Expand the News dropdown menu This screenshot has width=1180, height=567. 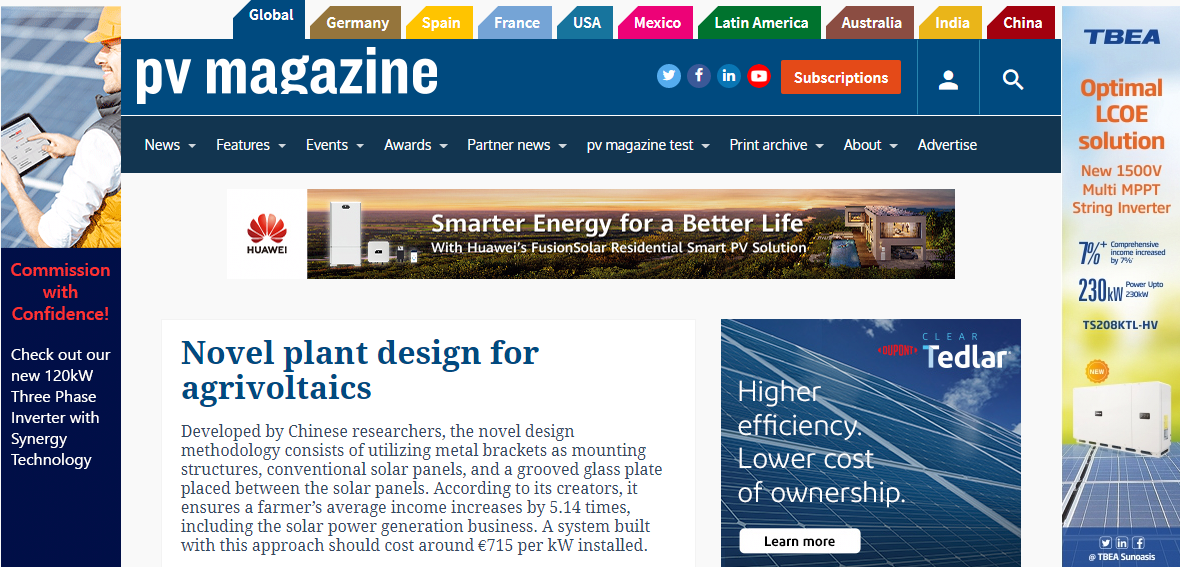170,145
